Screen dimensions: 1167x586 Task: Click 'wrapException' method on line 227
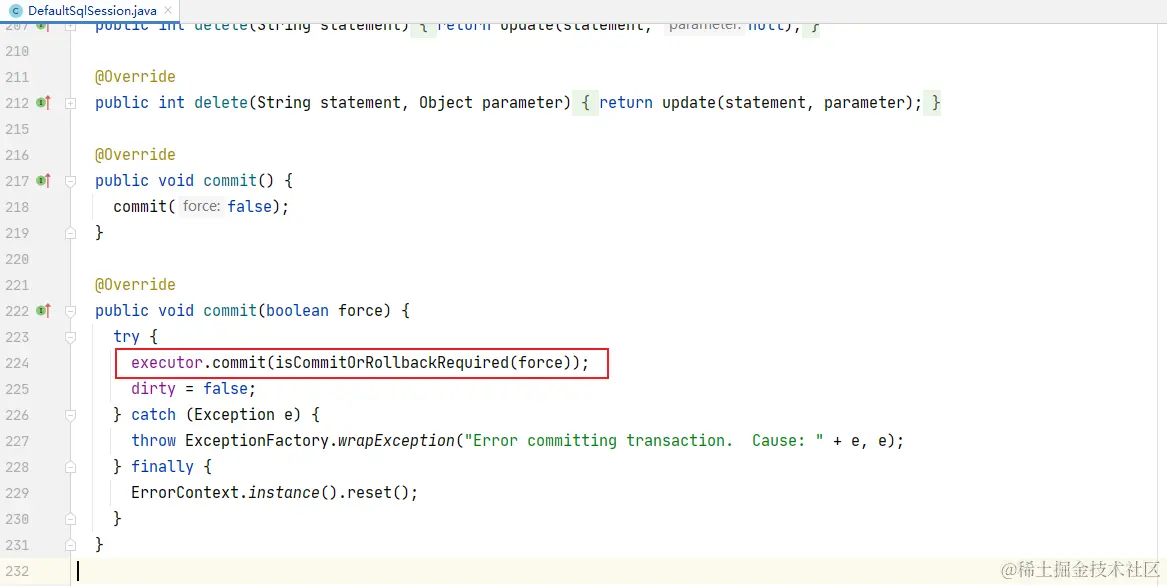click(x=396, y=441)
